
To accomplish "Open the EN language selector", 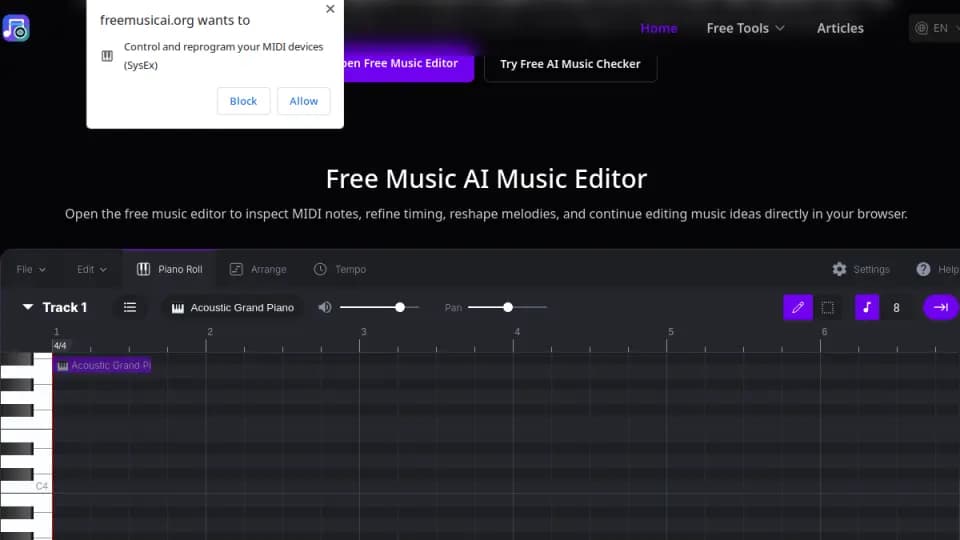I will click(x=936, y=28).
